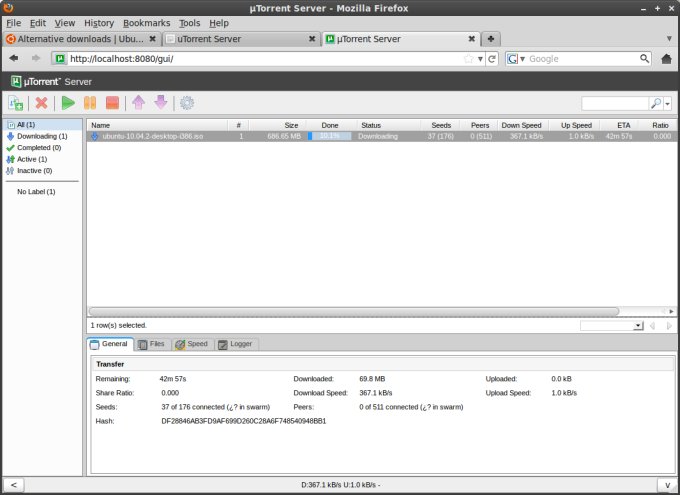Click the 10.1% download progress bar
680x495 pixels.
click(x=330, y=136)
